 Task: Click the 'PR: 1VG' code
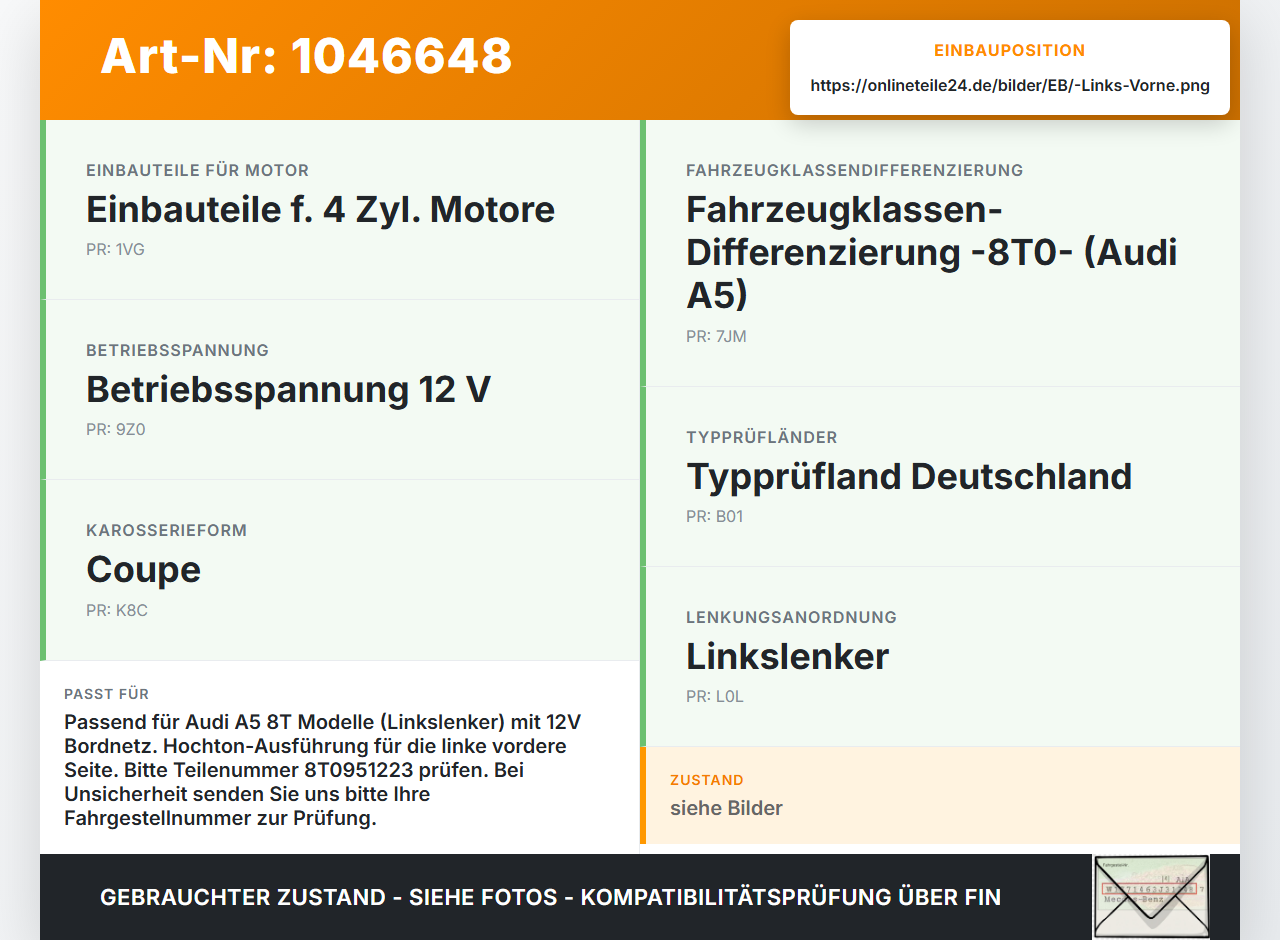point(115,249)
